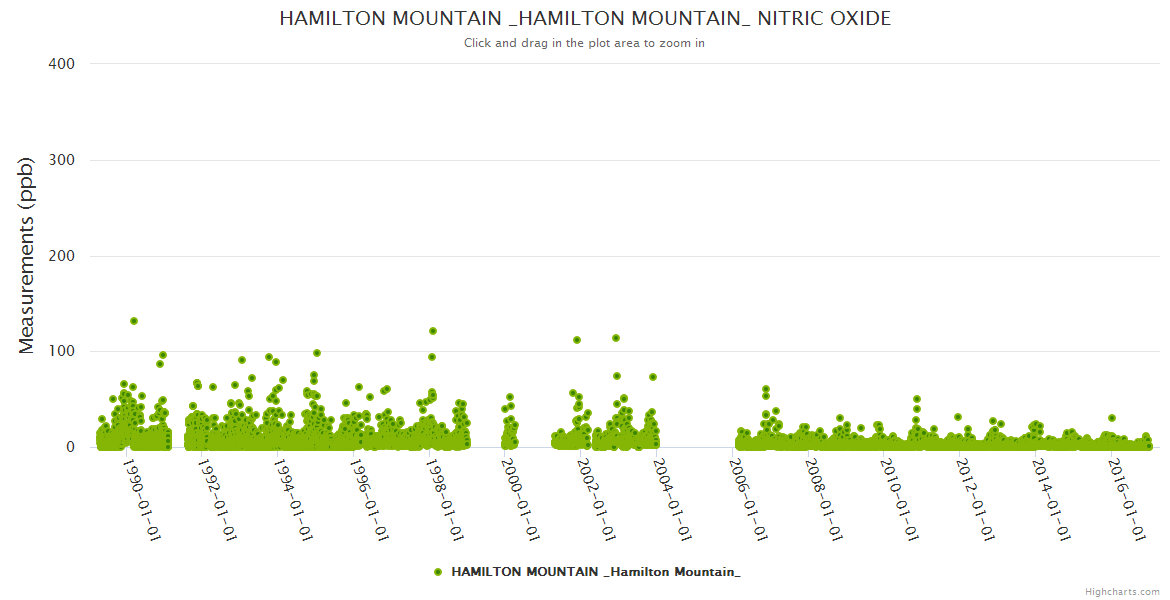
Task: Click the green legend marker dot
Action: pyautogui.click(x=438, y=572)
